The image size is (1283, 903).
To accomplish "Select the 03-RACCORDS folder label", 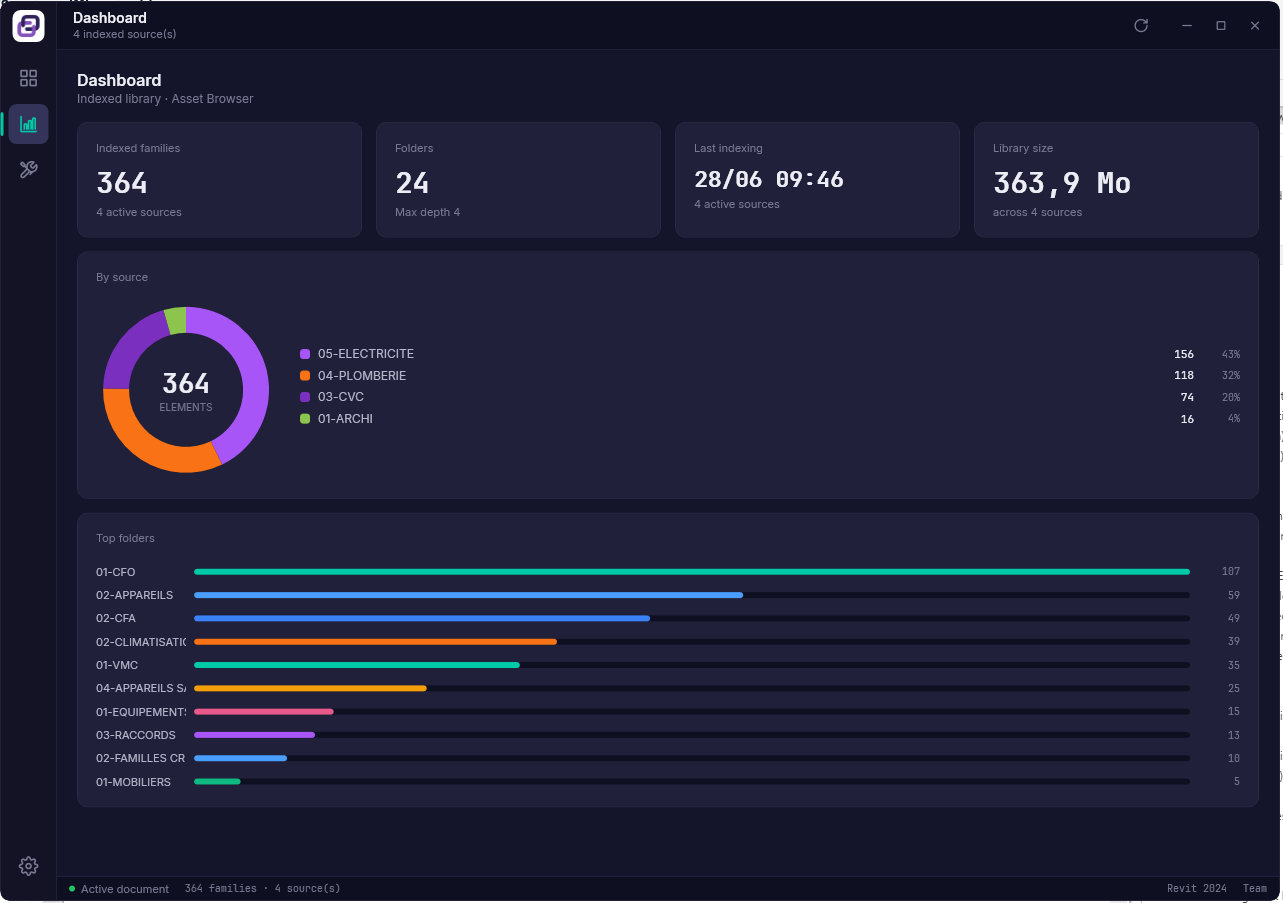I will 136,735.
